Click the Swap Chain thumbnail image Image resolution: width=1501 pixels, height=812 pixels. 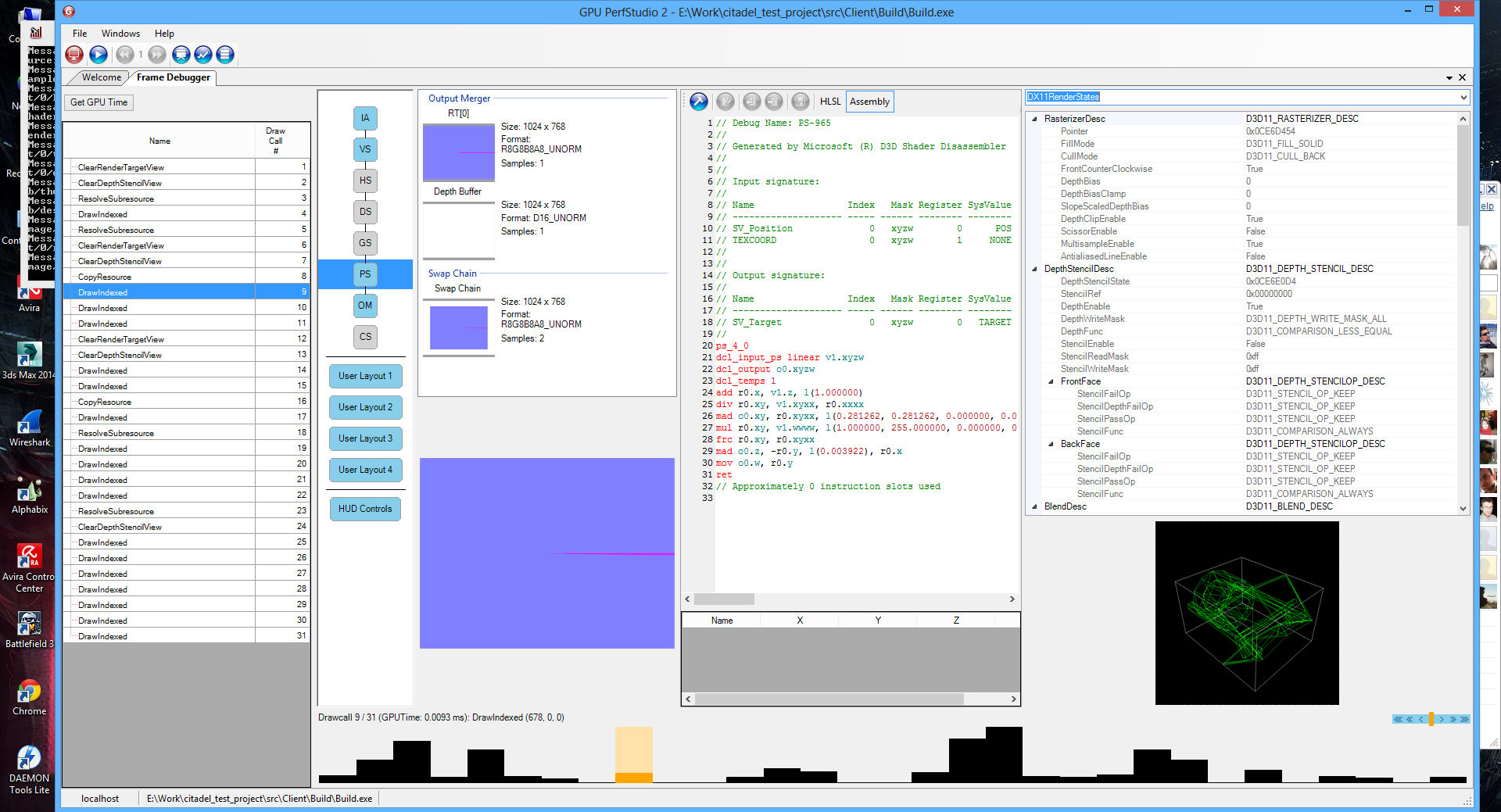(x=459, y=327)
